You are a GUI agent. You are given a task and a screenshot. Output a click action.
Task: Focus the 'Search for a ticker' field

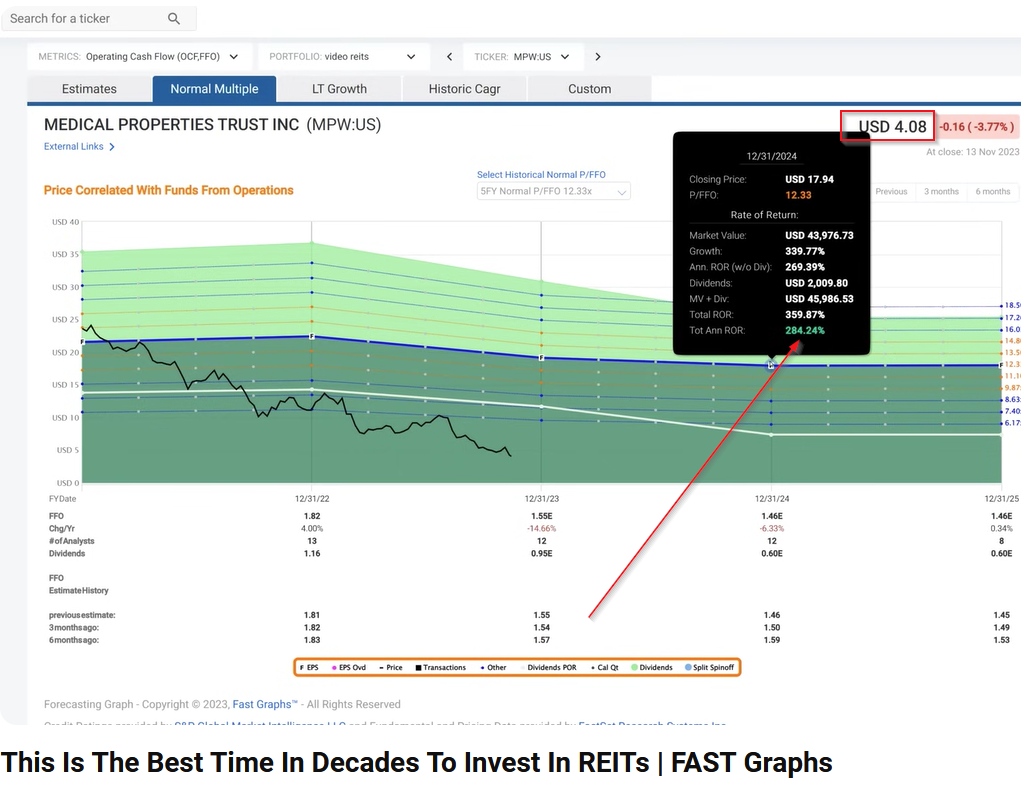coord(99,18)
